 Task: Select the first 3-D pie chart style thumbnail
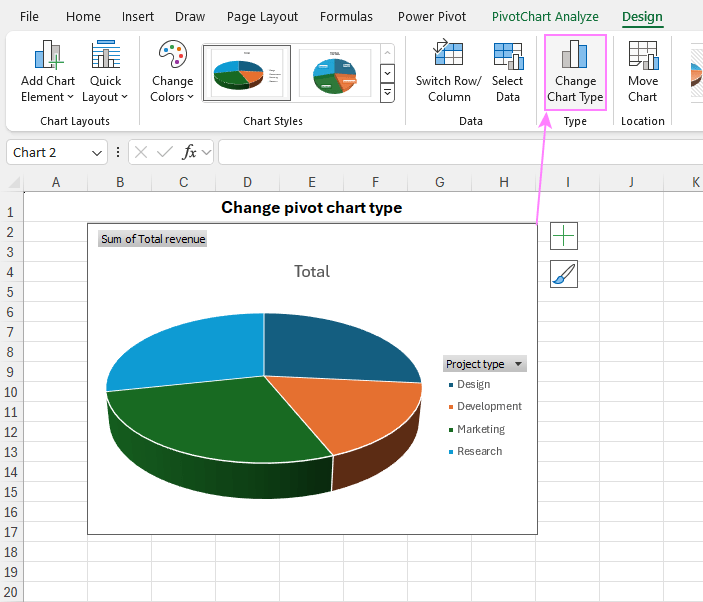(247, 73)
